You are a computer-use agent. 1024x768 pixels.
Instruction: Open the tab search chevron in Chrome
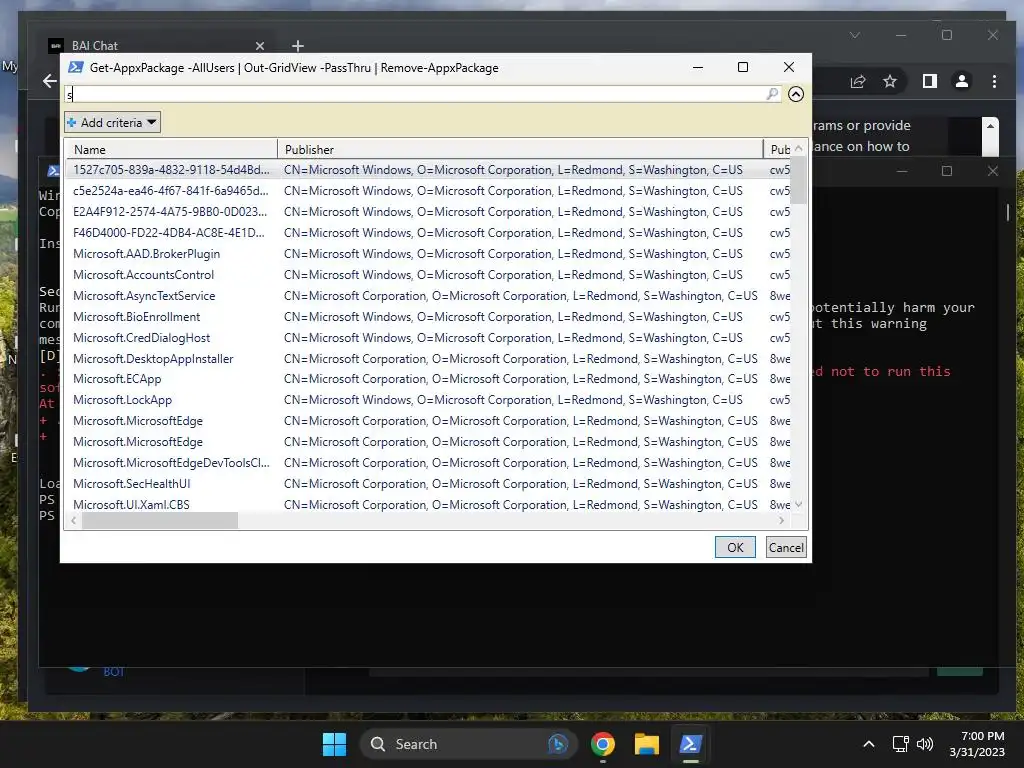pos(855,35)
